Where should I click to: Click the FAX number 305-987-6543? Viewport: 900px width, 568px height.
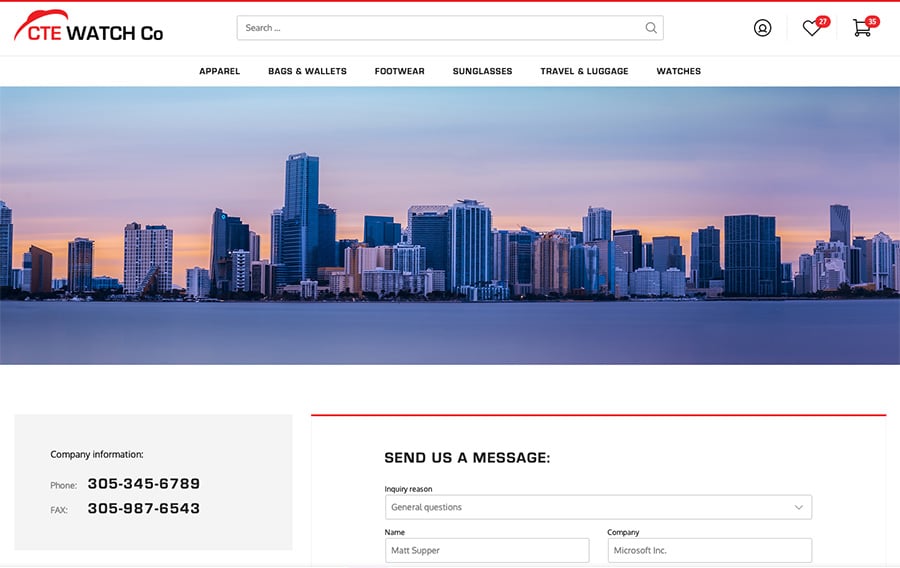coord(143,509)
